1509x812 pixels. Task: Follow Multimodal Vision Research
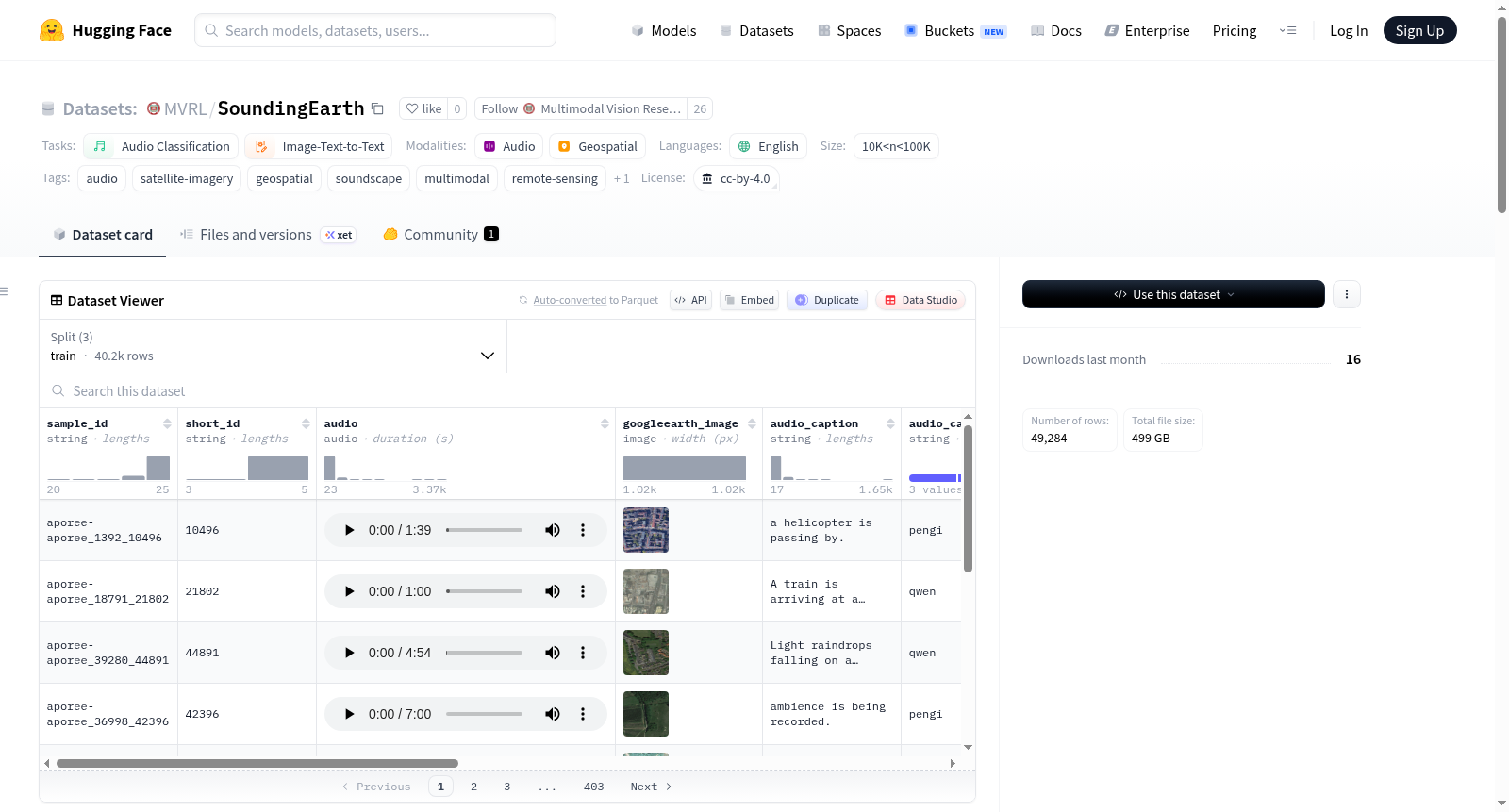click(x=581, y=108)
